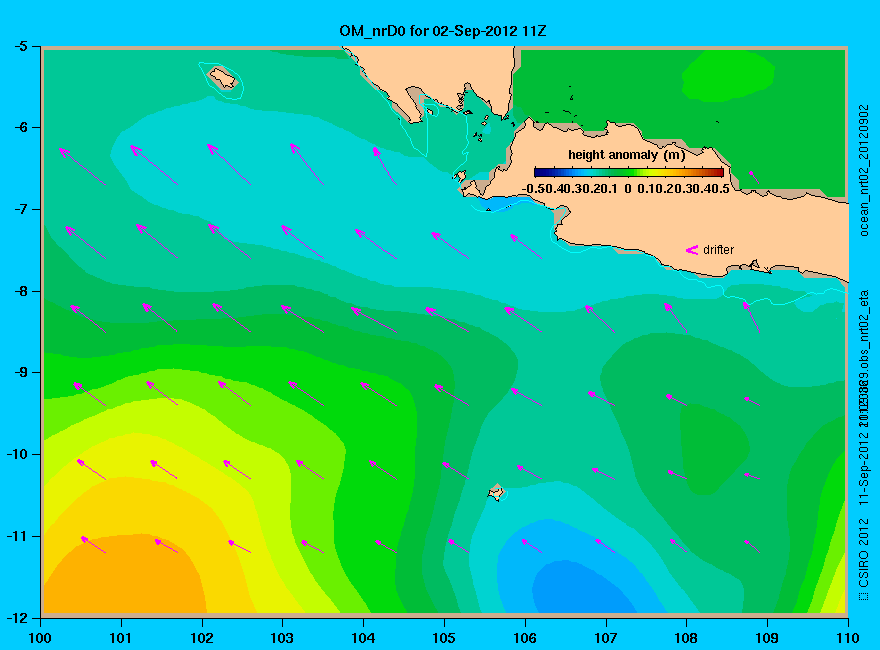
Task: Click the y-axis label "-10"
Action: (x=17, y=454)
